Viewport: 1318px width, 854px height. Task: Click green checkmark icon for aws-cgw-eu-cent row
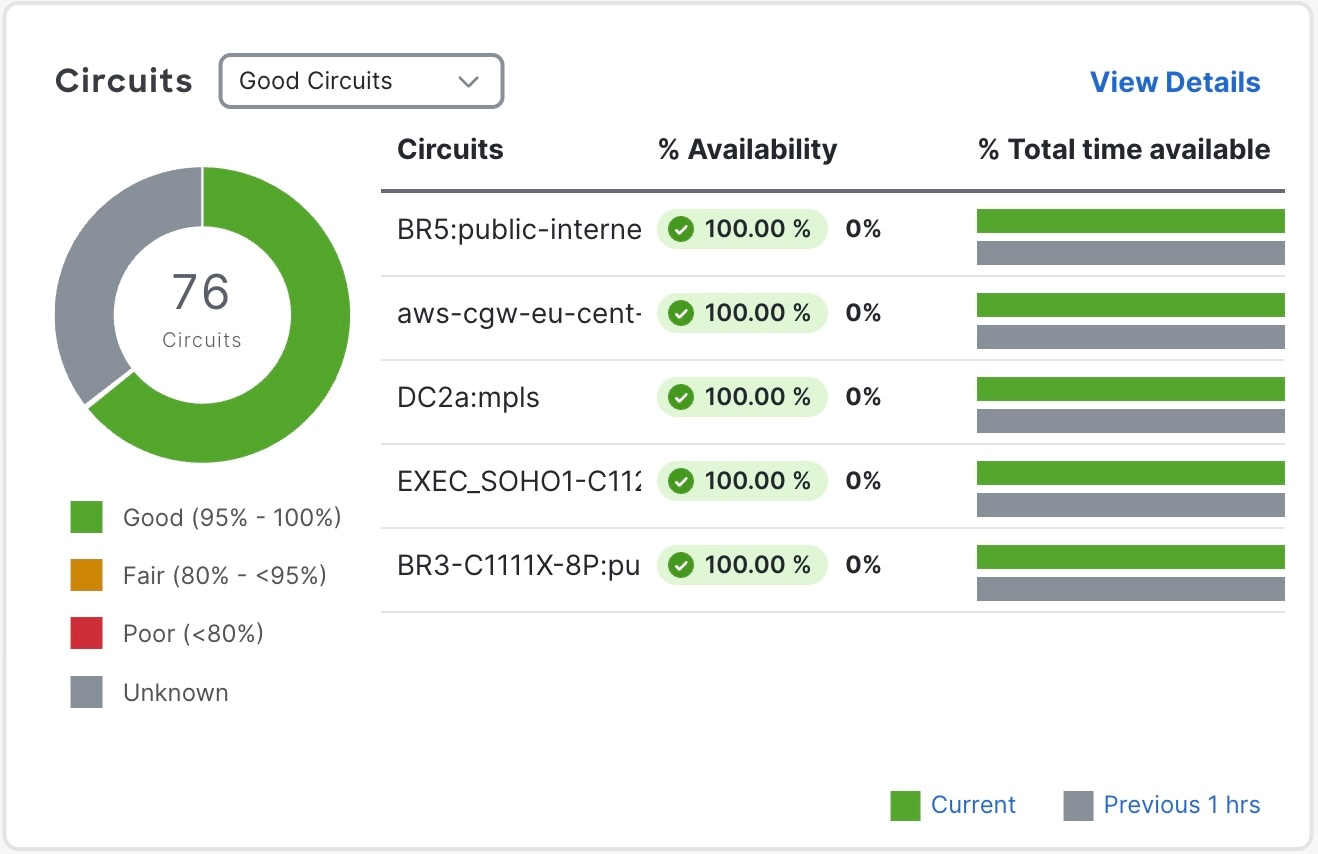pos(681,314)
